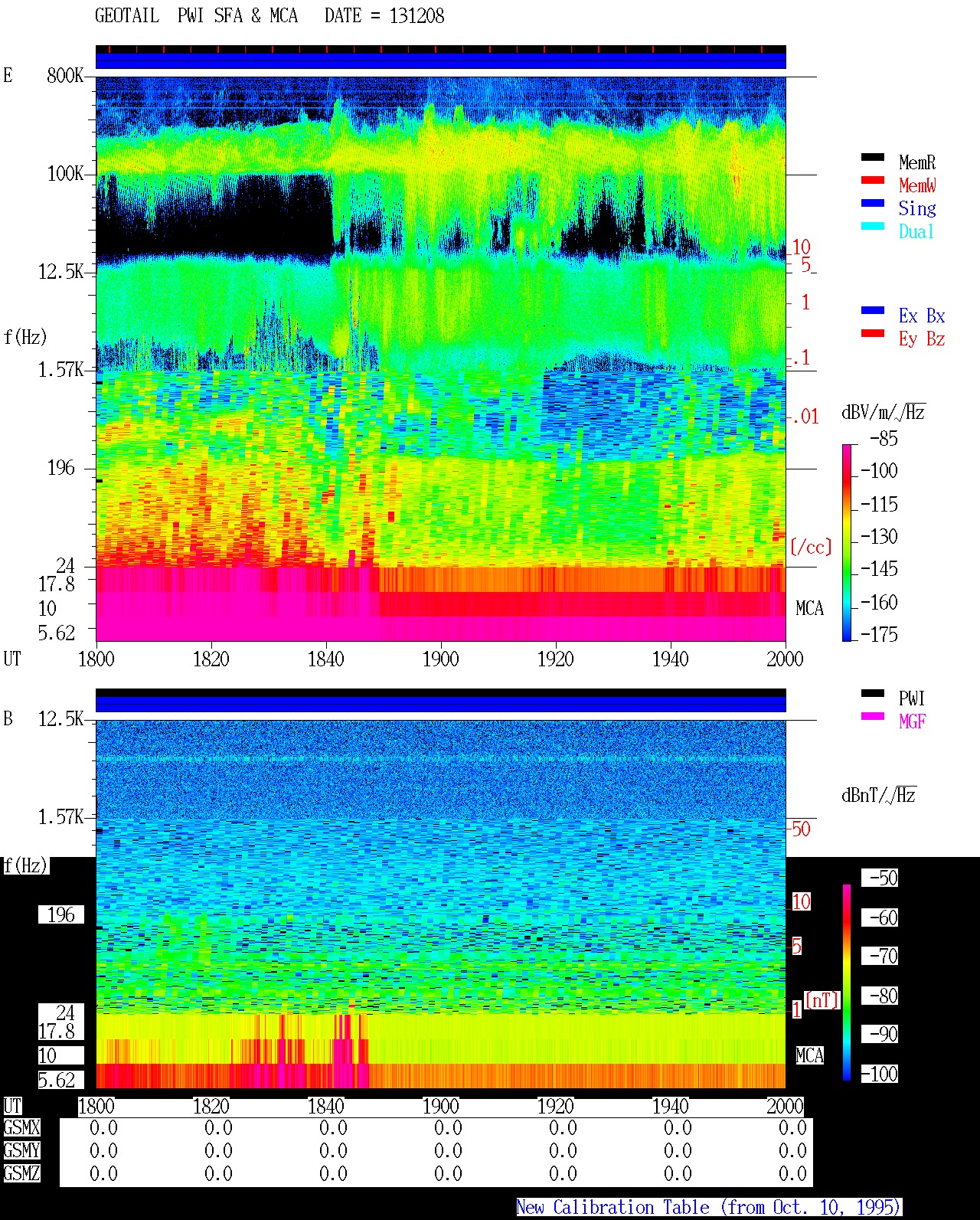This screenshot has height=1220, width=980.
Task: Select the Ex Bx legend label
Action: [x=922, y=316]
